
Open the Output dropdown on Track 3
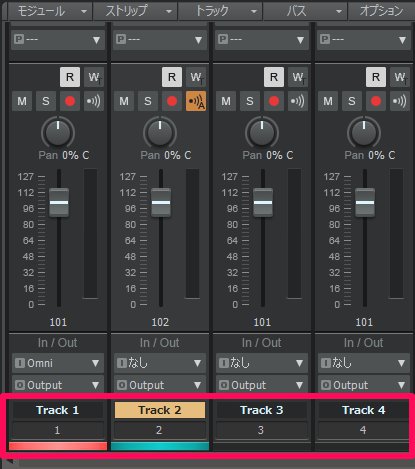click(262, 385)
